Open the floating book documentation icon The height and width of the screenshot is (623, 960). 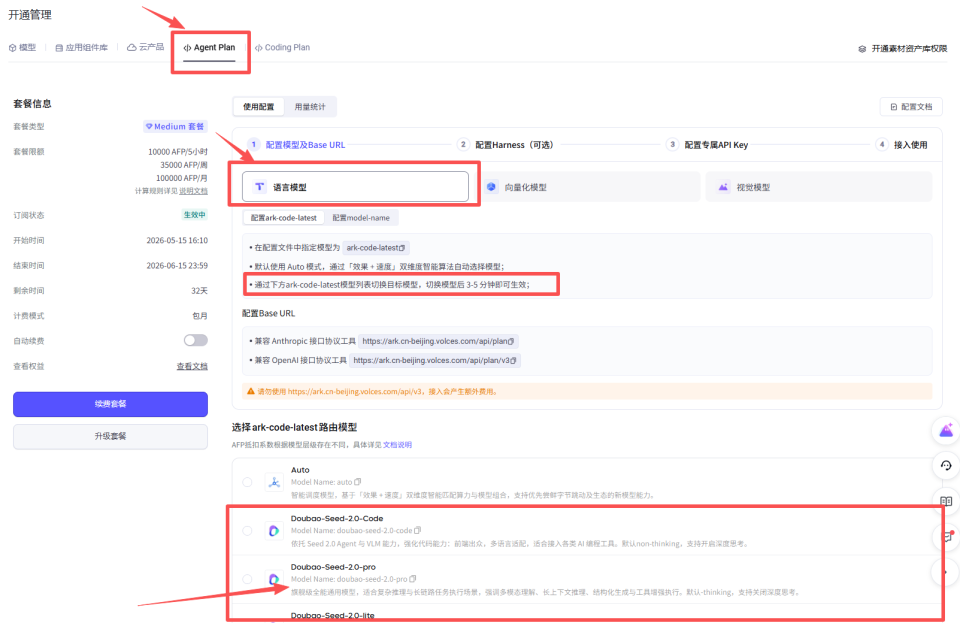click(x=946, y=501)
